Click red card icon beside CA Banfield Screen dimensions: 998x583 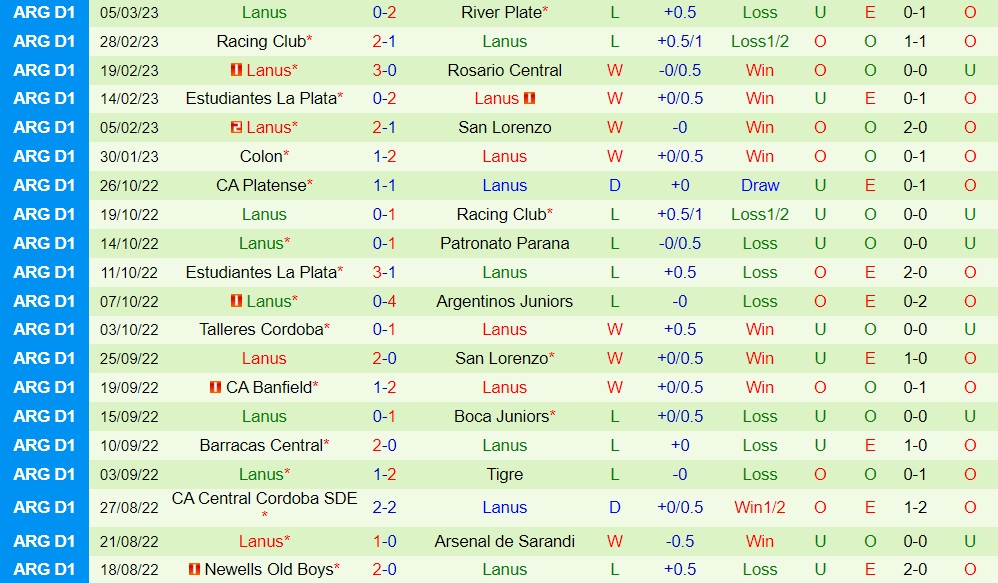pos(215,387)
